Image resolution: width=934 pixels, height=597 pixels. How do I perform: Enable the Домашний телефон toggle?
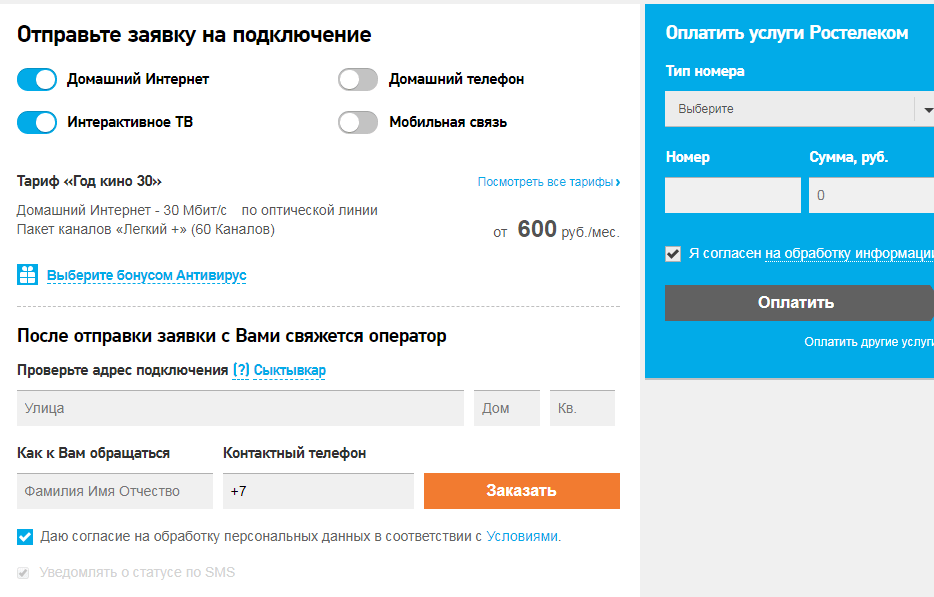tap(358, 79)
